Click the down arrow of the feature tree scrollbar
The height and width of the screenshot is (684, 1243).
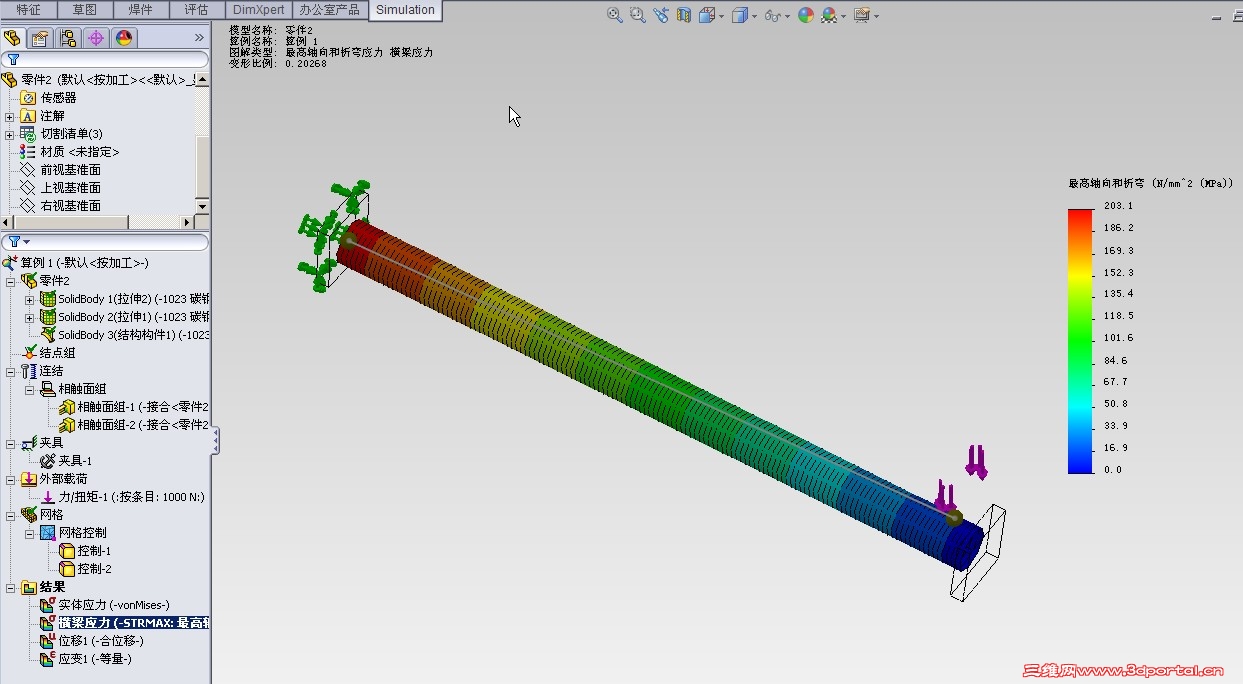pos(203,206)
